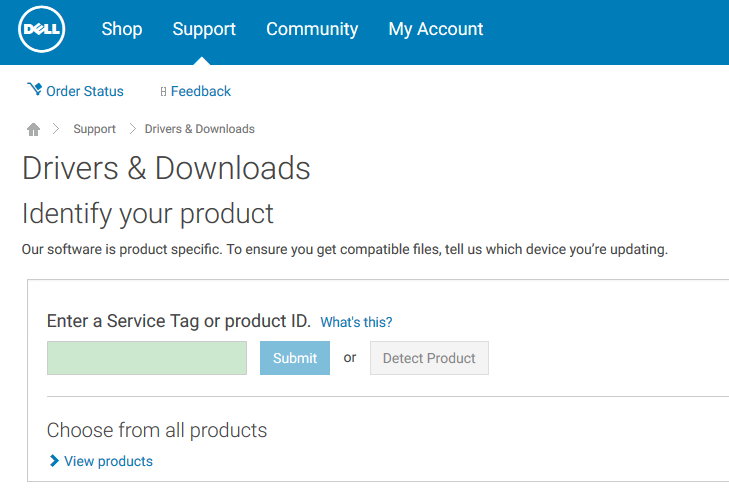Go to Support in the breadcrumb

pos(94,129)
